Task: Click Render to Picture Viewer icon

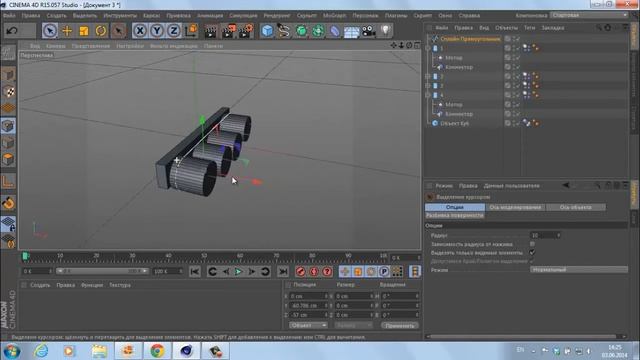Action: [x=229, y=31]
